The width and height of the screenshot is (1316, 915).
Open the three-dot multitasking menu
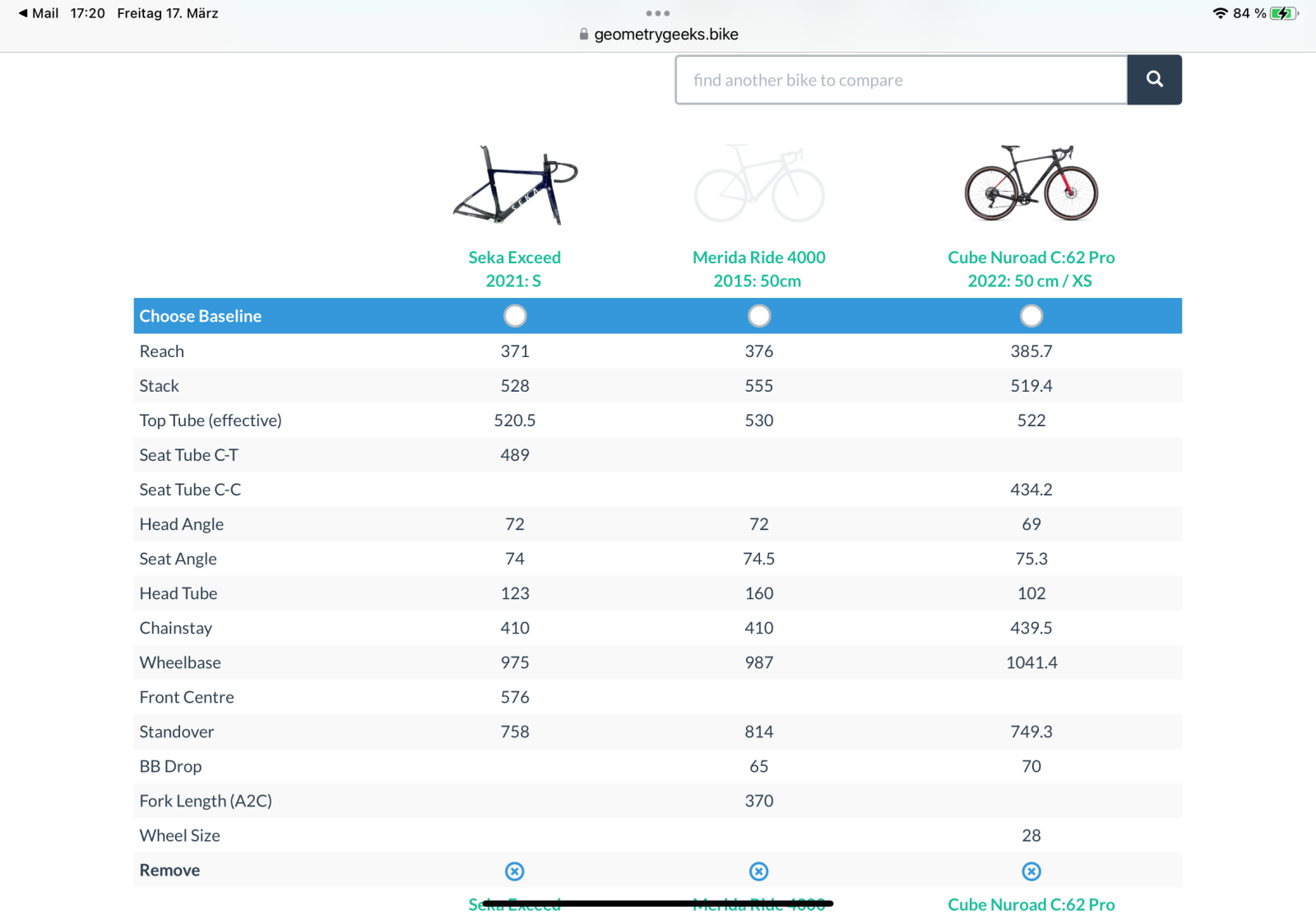point(657,13)
